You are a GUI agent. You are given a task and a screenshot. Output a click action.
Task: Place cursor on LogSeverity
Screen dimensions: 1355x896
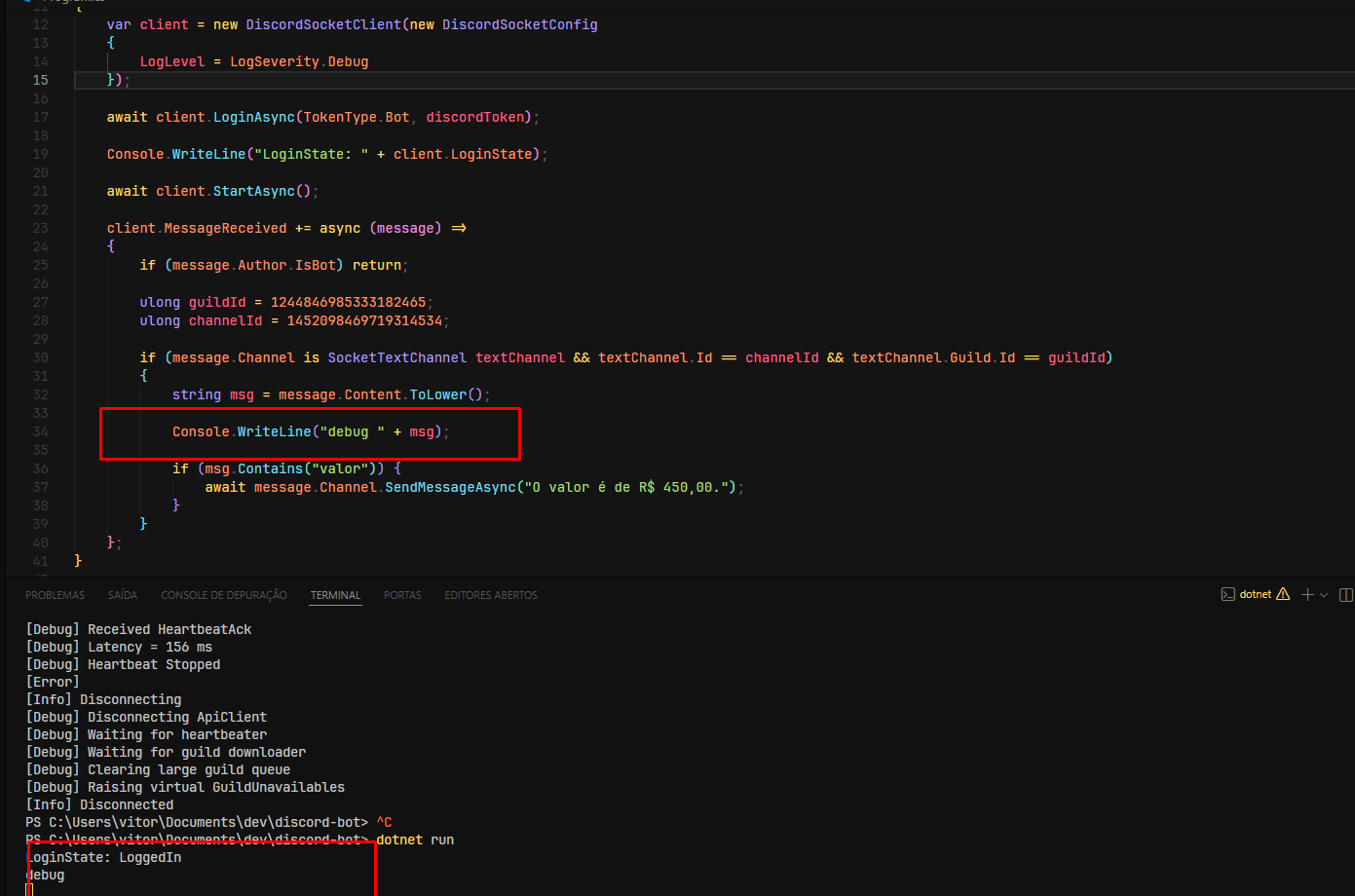click(x=275, y=61)
